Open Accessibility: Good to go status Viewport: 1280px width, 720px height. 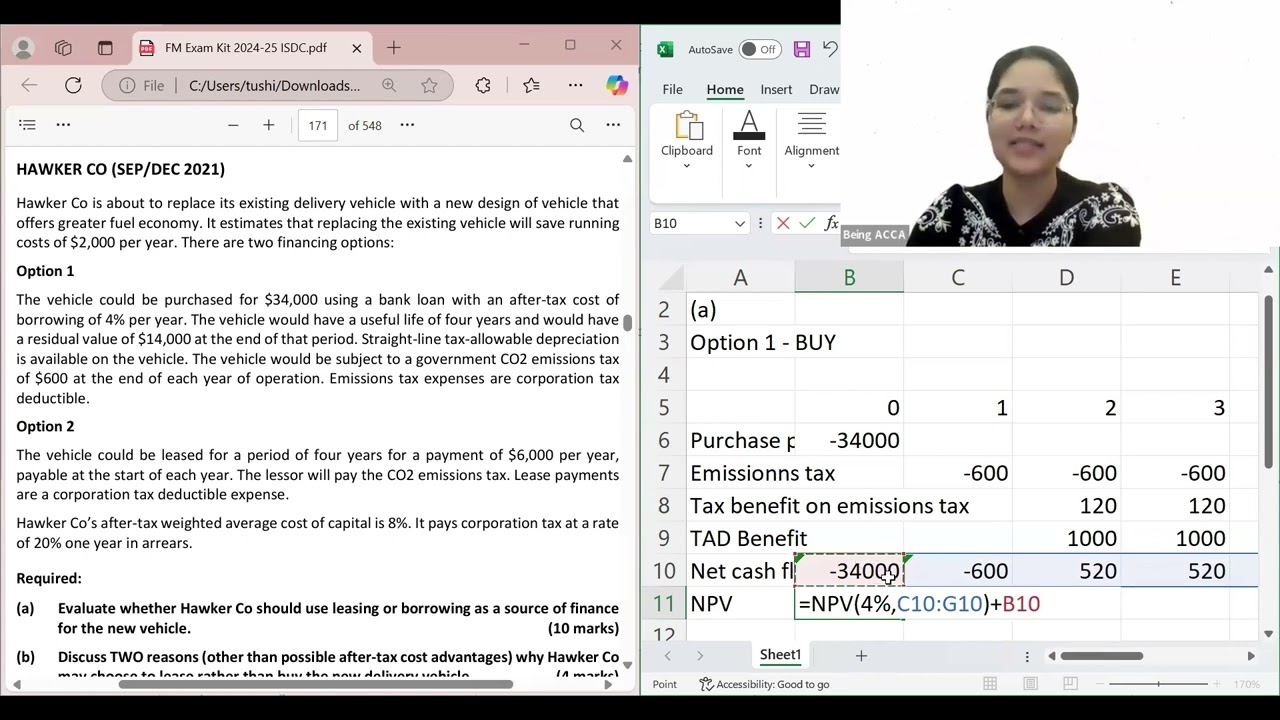[765, 685]
